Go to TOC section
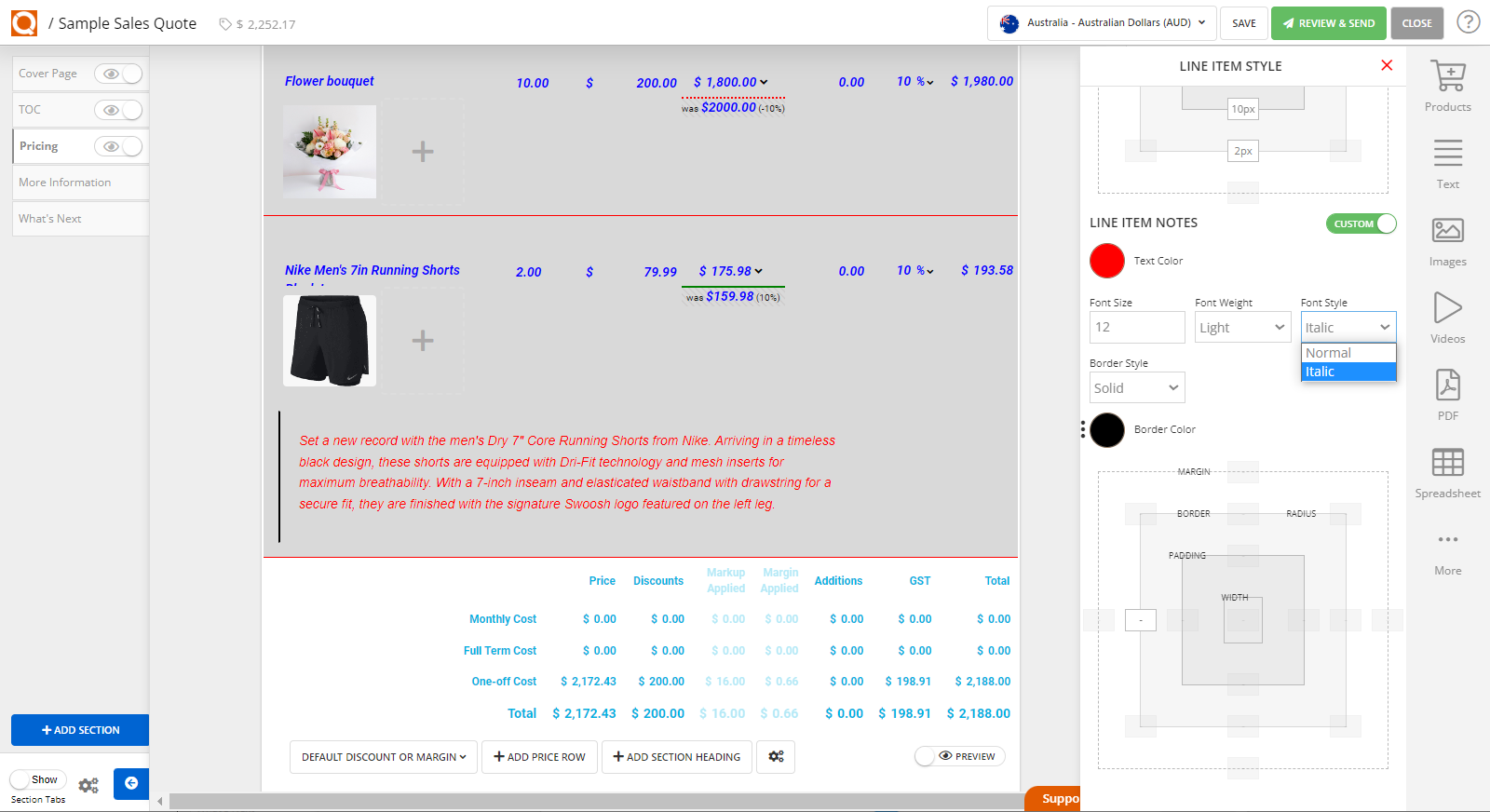 [x=30, y=110]
